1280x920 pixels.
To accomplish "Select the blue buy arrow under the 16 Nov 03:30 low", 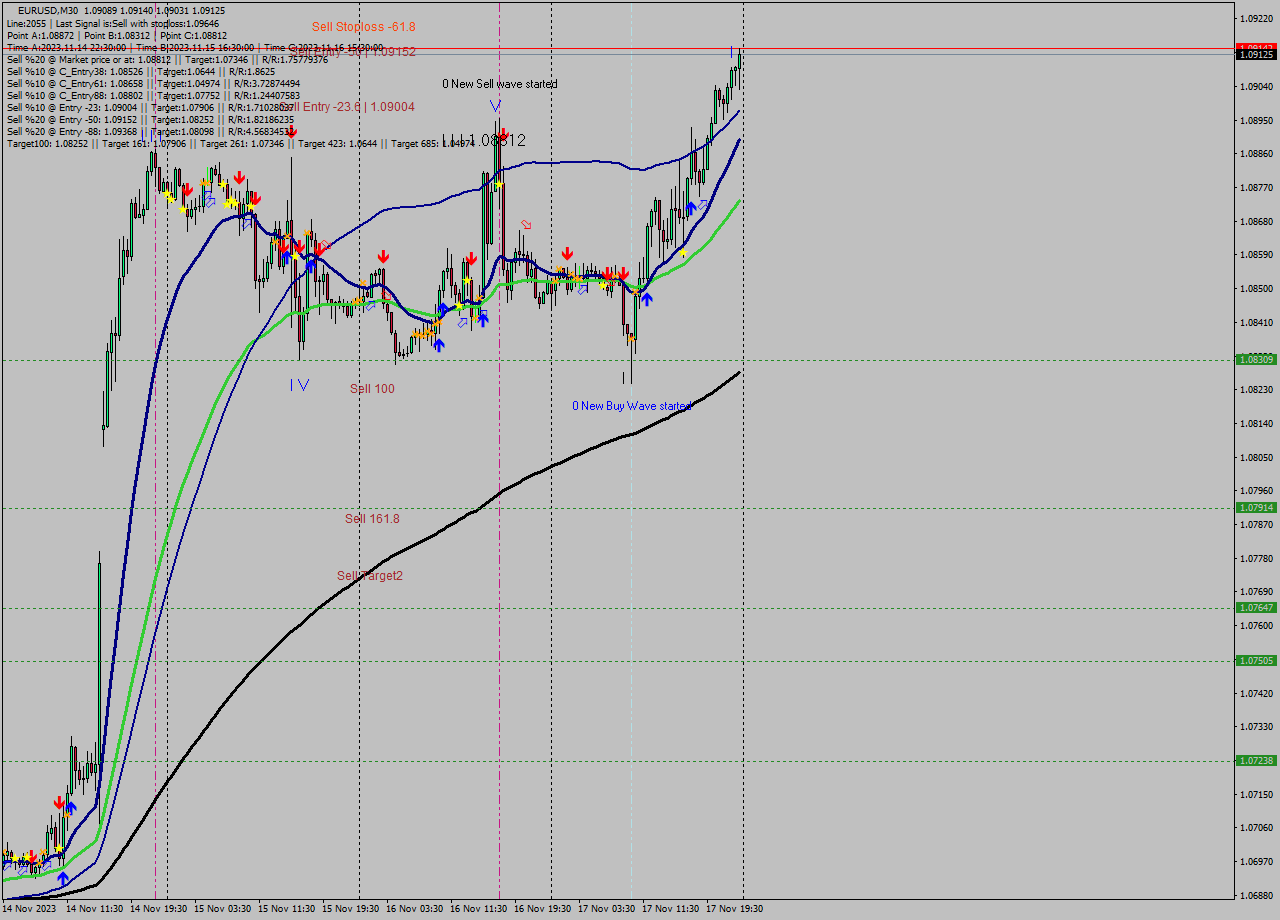I will [x=439, y=346].
